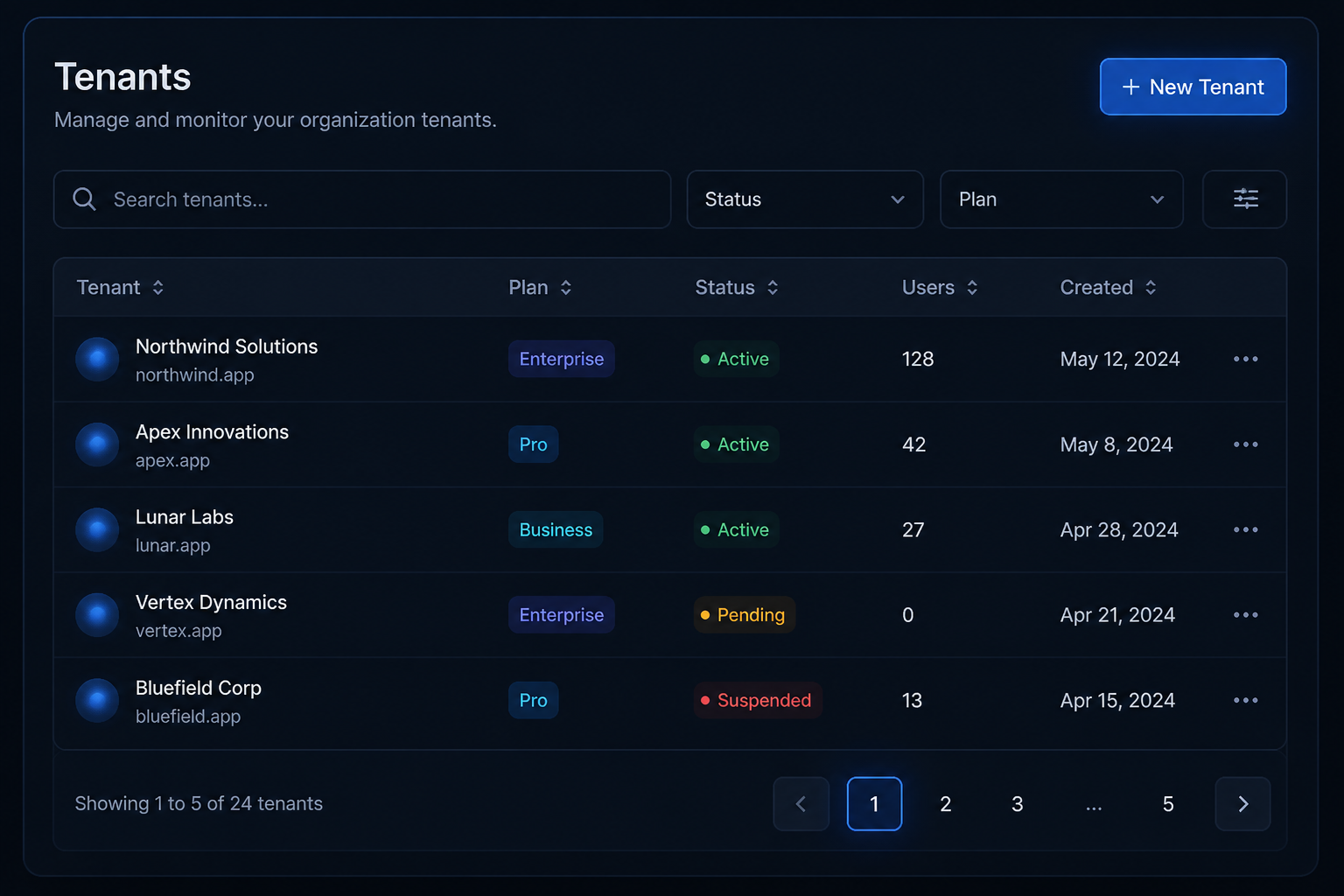This screenshot has width=1344, height=896.
Task: Open Northwind Solutions tenant name
Action: (227, 346)
